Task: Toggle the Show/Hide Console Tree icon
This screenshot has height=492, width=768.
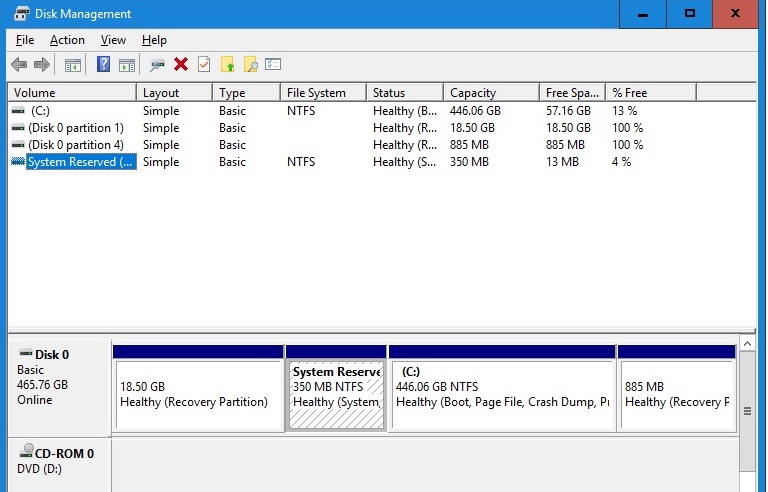Action: (73, 65)
